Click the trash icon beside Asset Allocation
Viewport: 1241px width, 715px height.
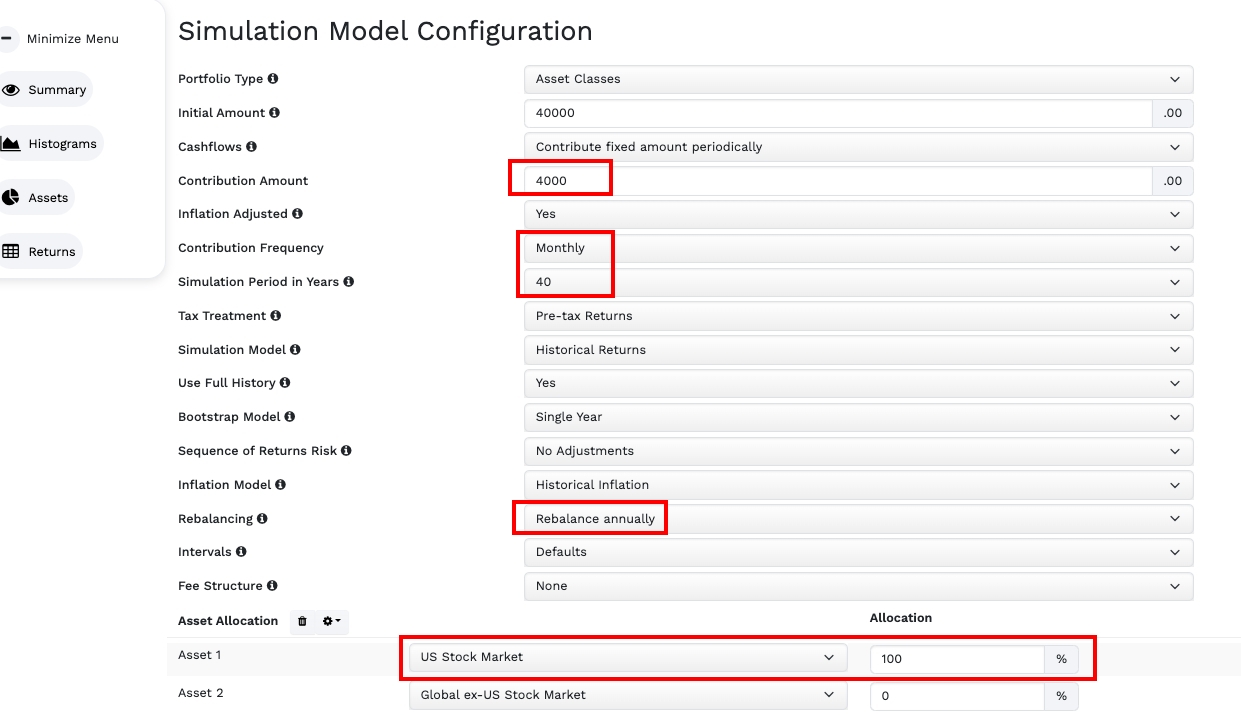tap(302, 621)
